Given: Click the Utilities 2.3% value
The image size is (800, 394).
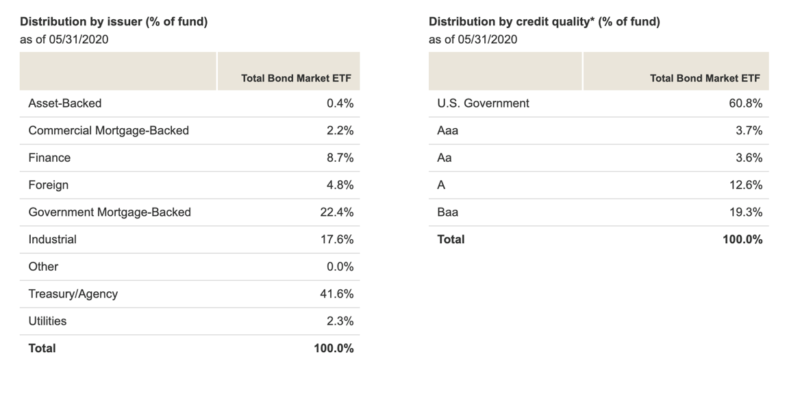Looking at the screenshot, I should [340, 321].
